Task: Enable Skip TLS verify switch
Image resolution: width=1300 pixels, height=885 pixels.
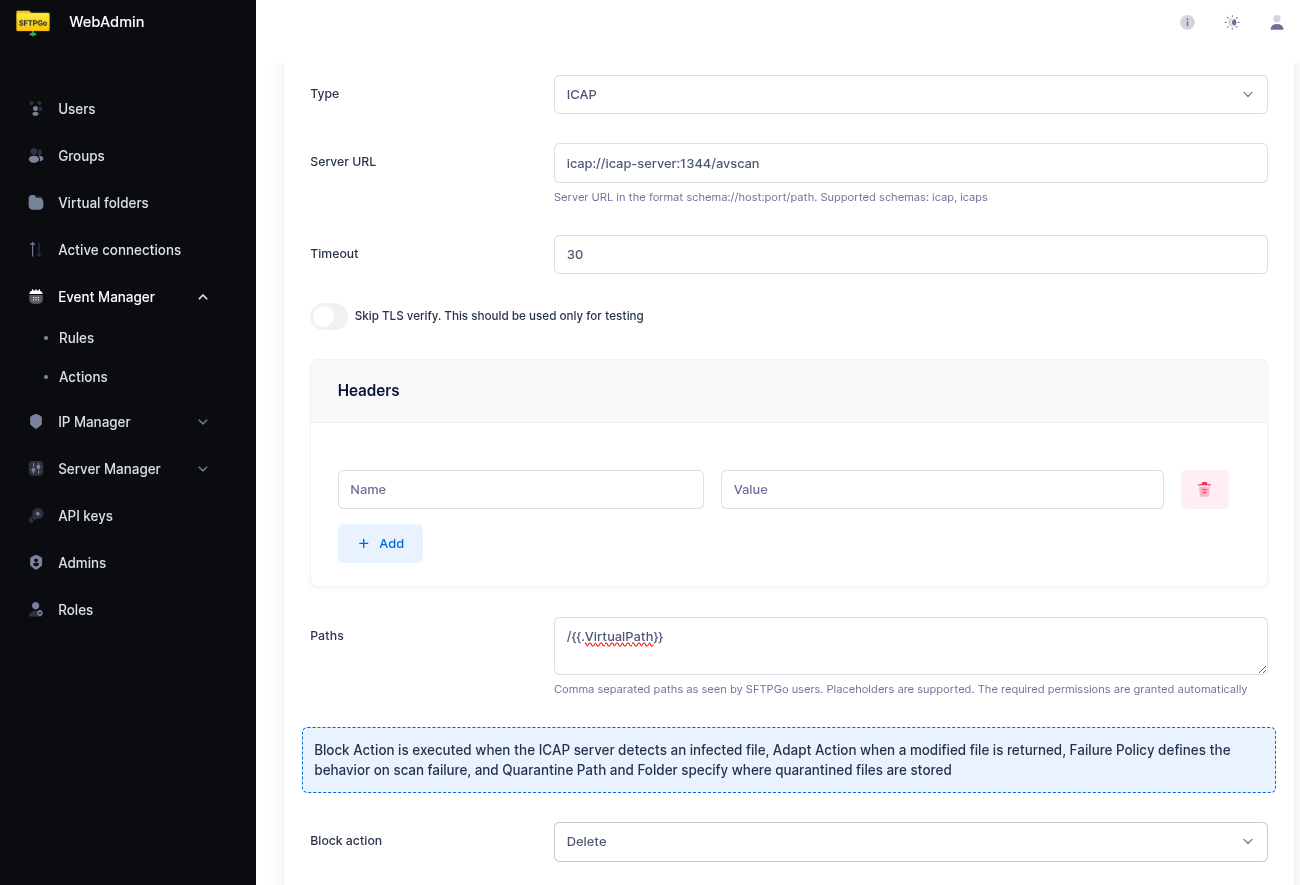Action: click(329, 316)
